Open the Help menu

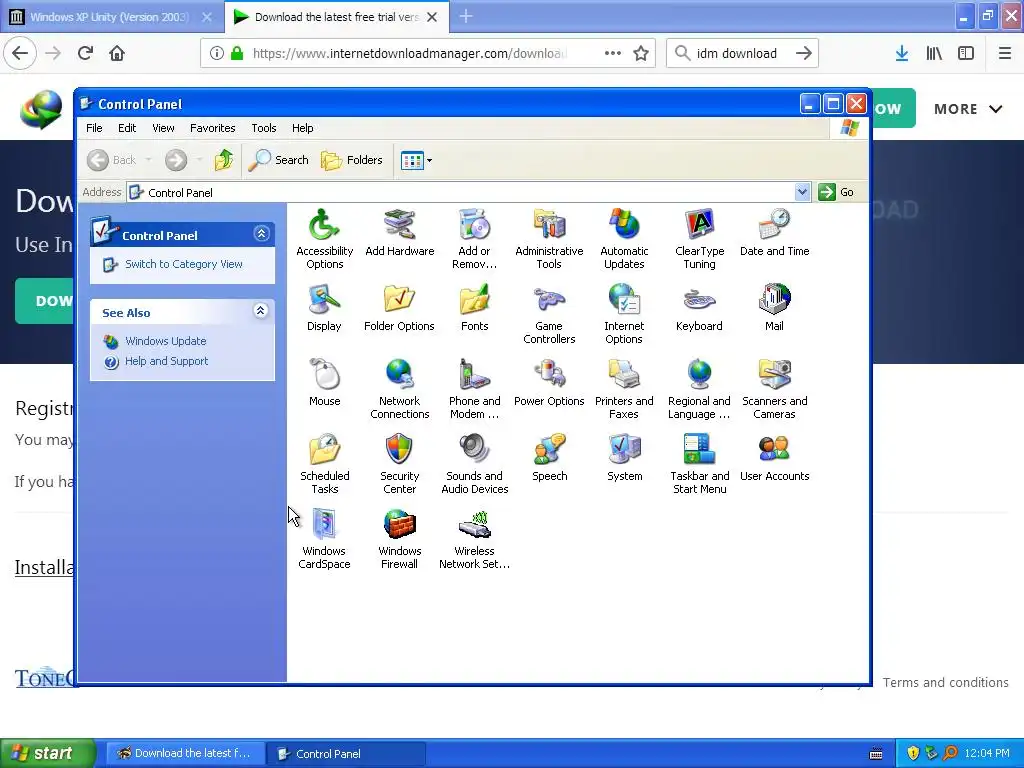(302, 128)
